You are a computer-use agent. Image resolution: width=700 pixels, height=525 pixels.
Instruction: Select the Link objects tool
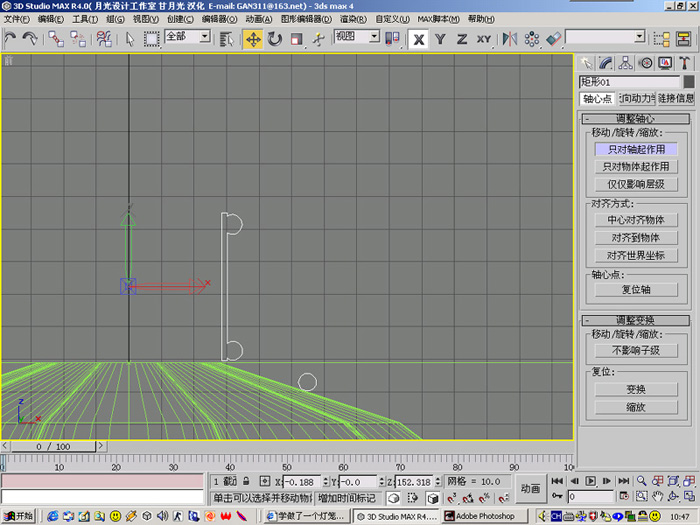tap(56, 39)
